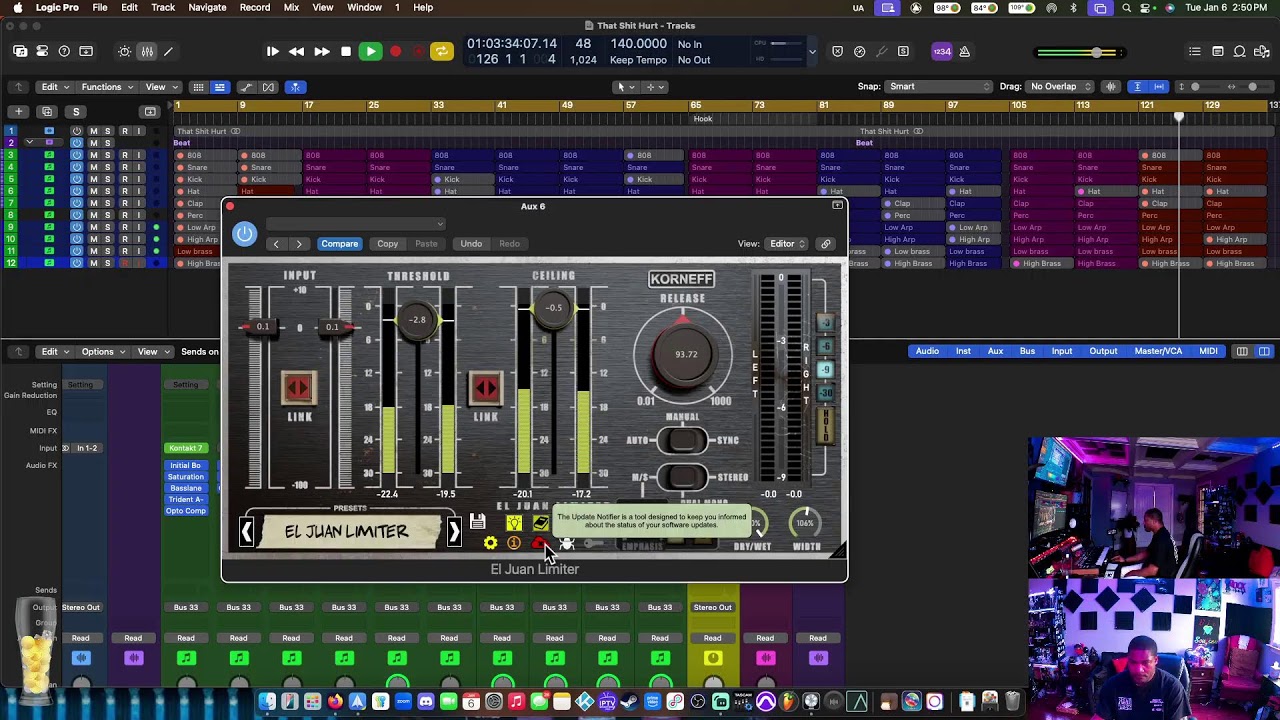Toggle the M/S Stereo switch

coord(684,478)
